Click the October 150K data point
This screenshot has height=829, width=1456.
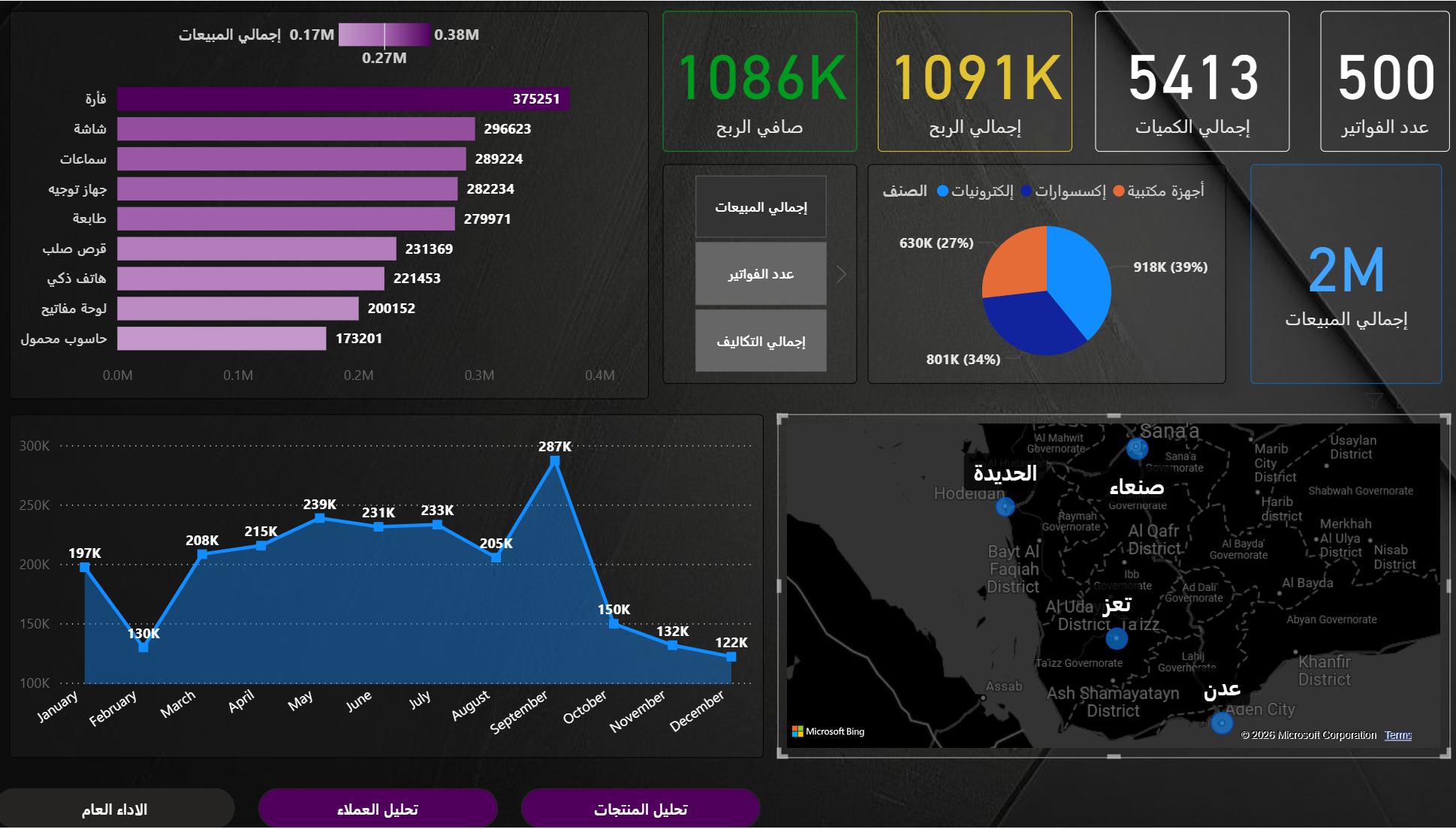tap(613, 623)
